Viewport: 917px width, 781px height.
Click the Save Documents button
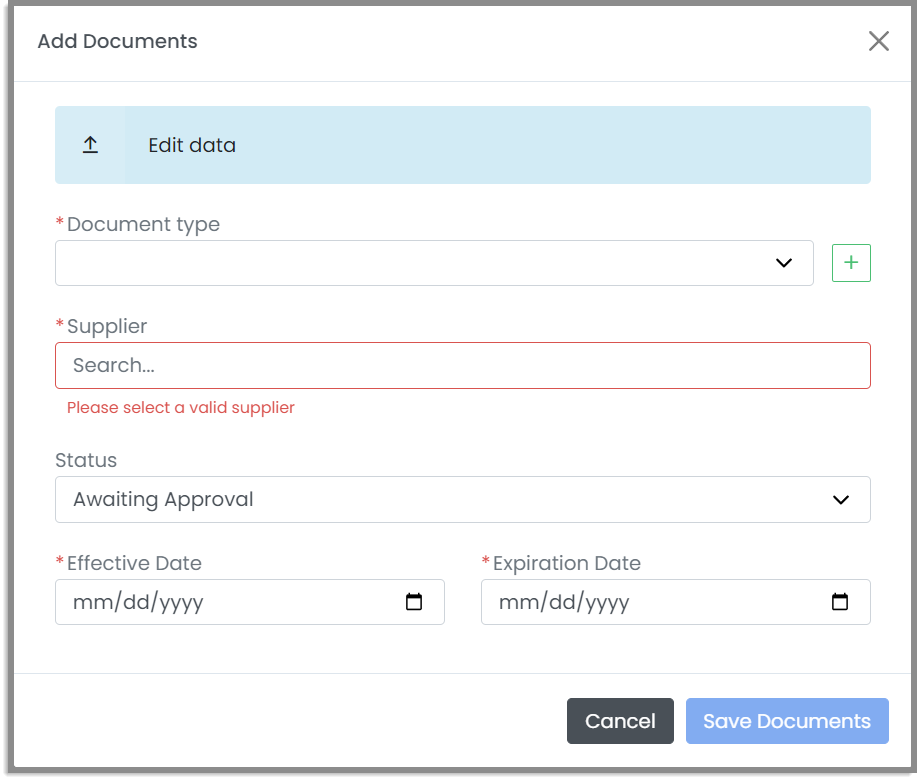click(x=787, y=720)
